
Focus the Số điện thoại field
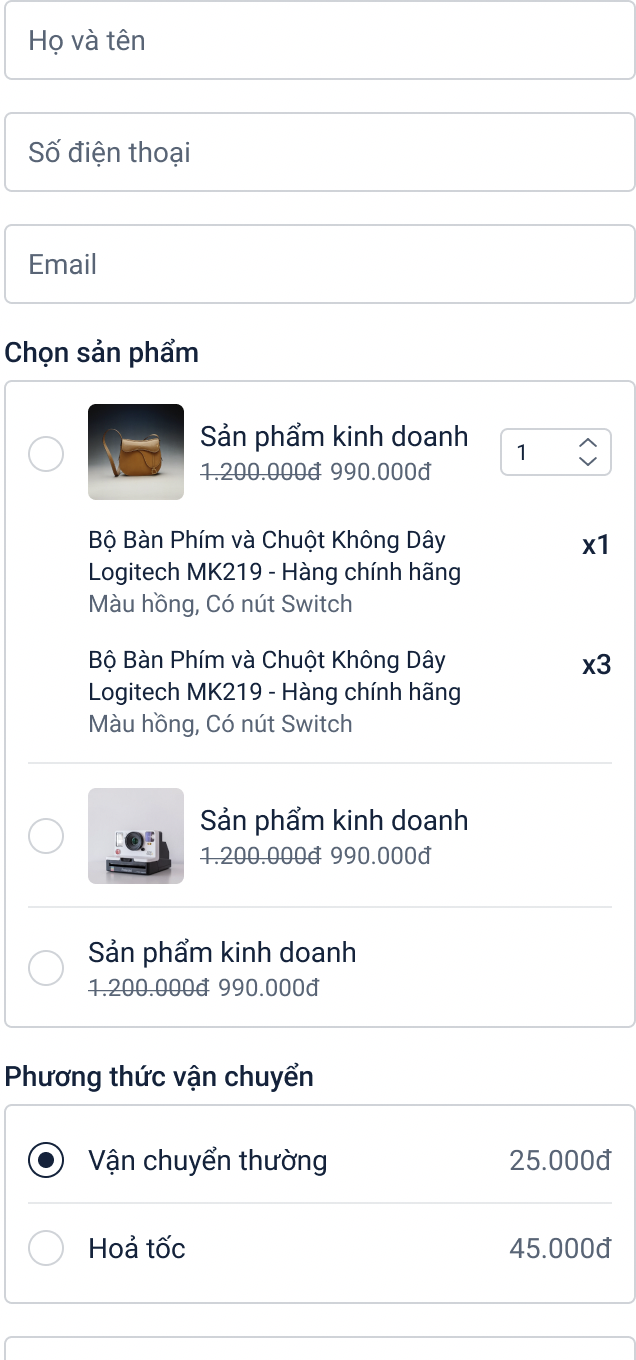point(320,153)
